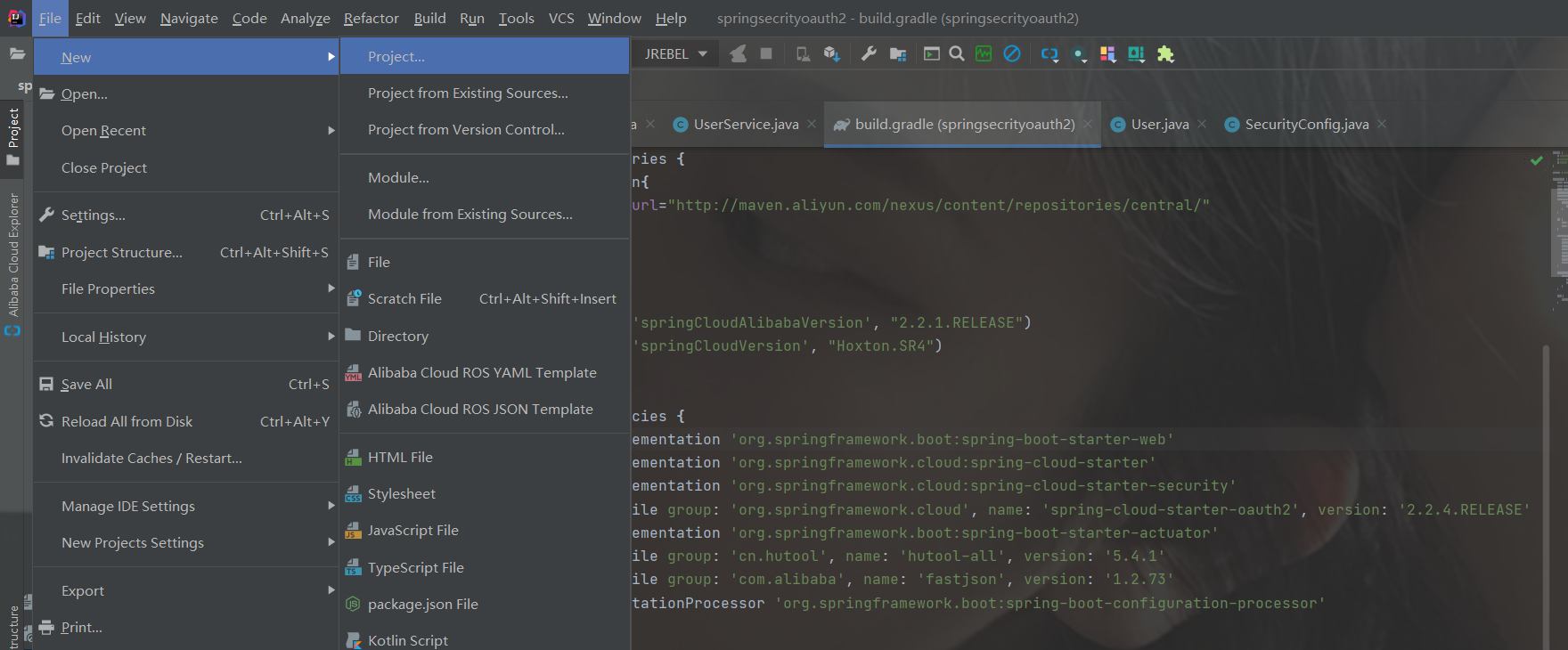Screen dimensions: 1568x650
Task: Close the build.gradle editor tab
Action: pos(1088,124)
